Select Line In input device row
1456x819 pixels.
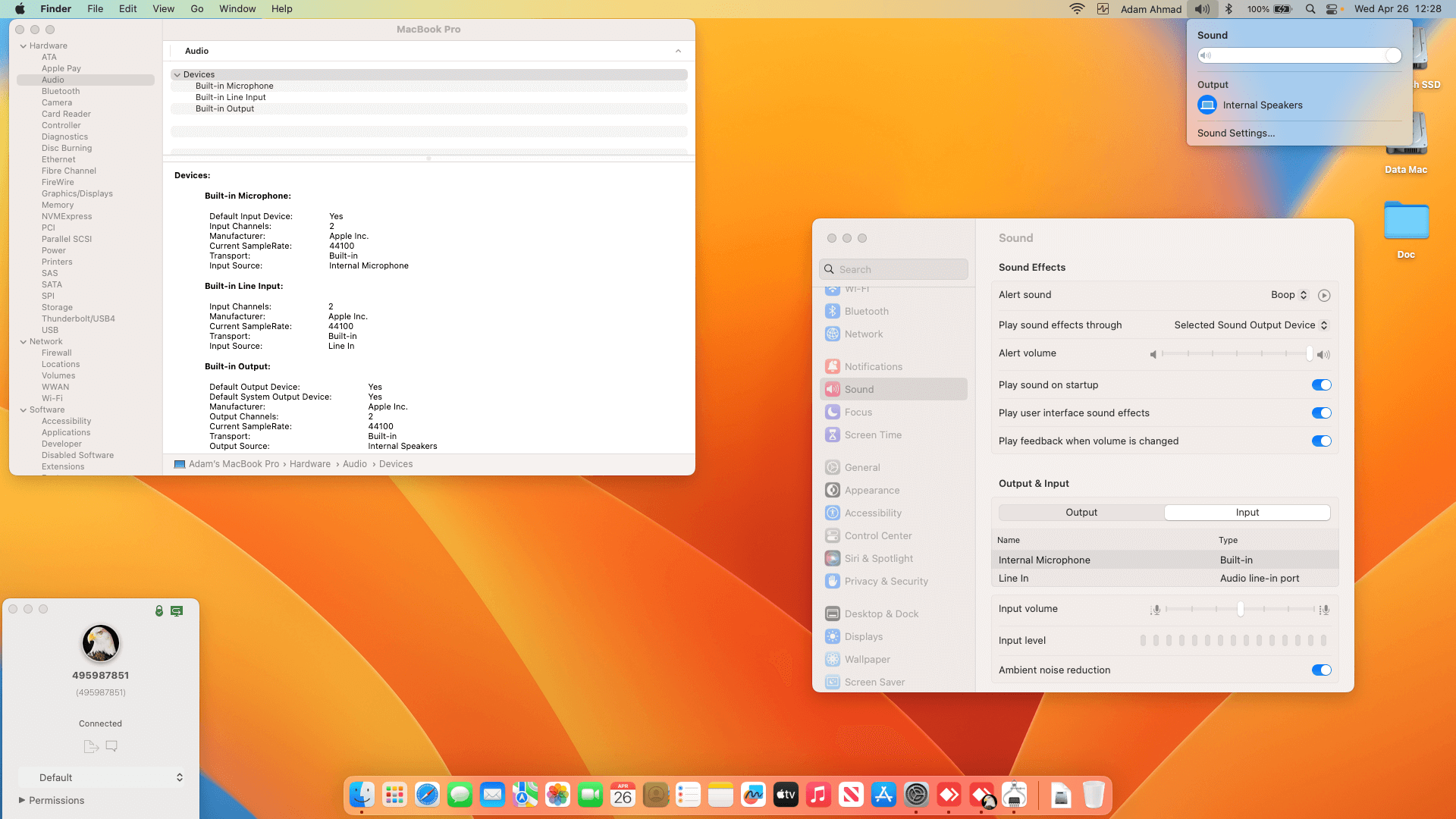pyautogui.click(x=1165, y=579)
